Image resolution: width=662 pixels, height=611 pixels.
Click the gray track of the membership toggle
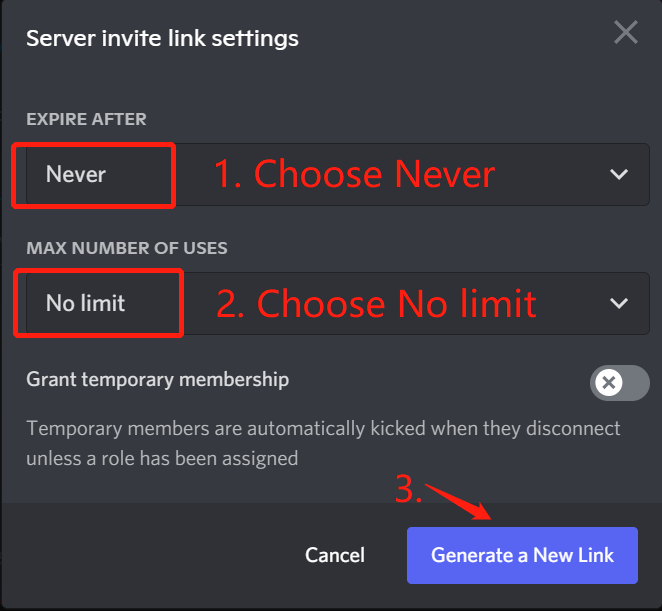coord(636,382)
